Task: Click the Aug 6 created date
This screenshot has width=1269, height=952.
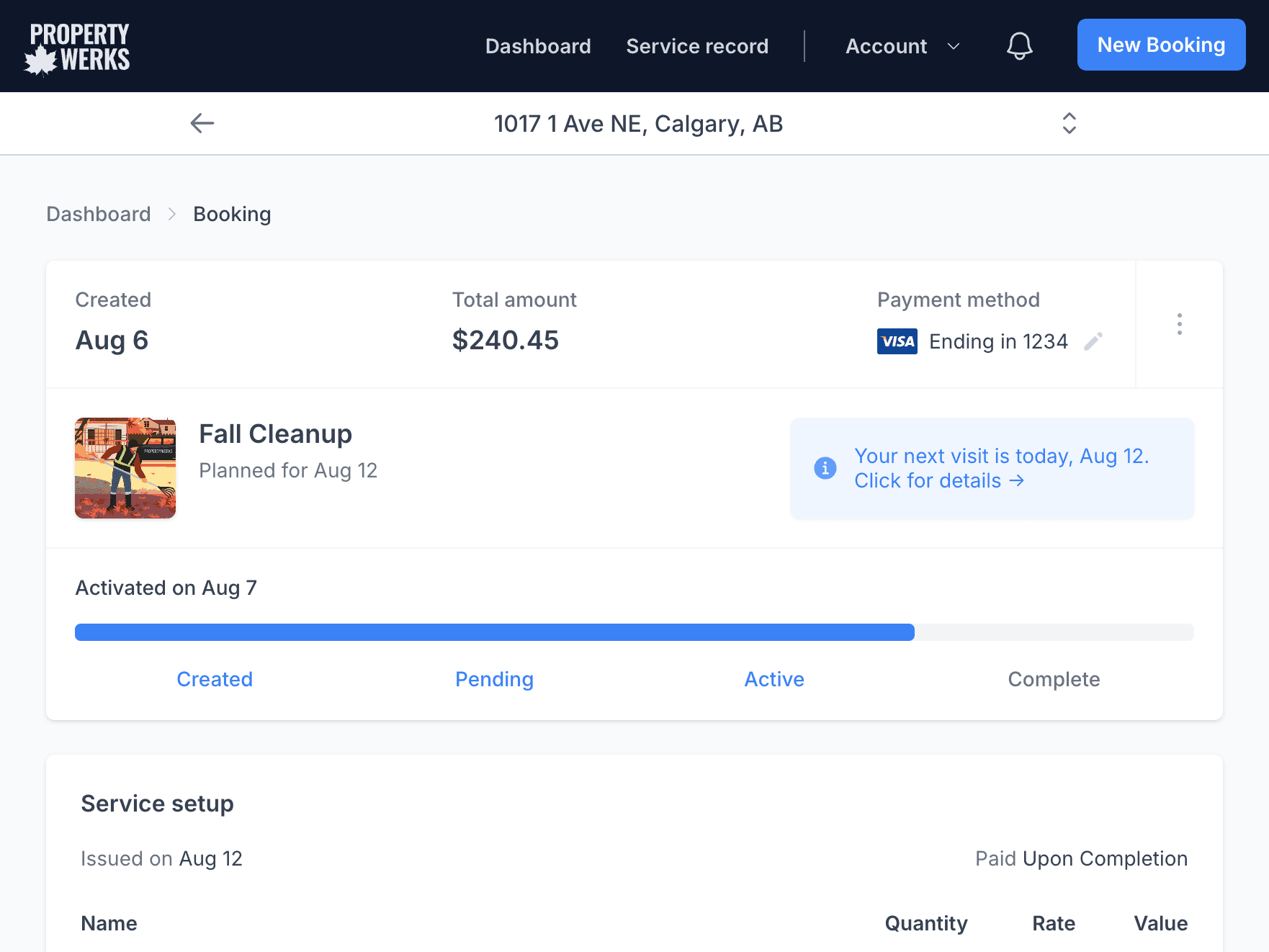Action: coord(112,340)
